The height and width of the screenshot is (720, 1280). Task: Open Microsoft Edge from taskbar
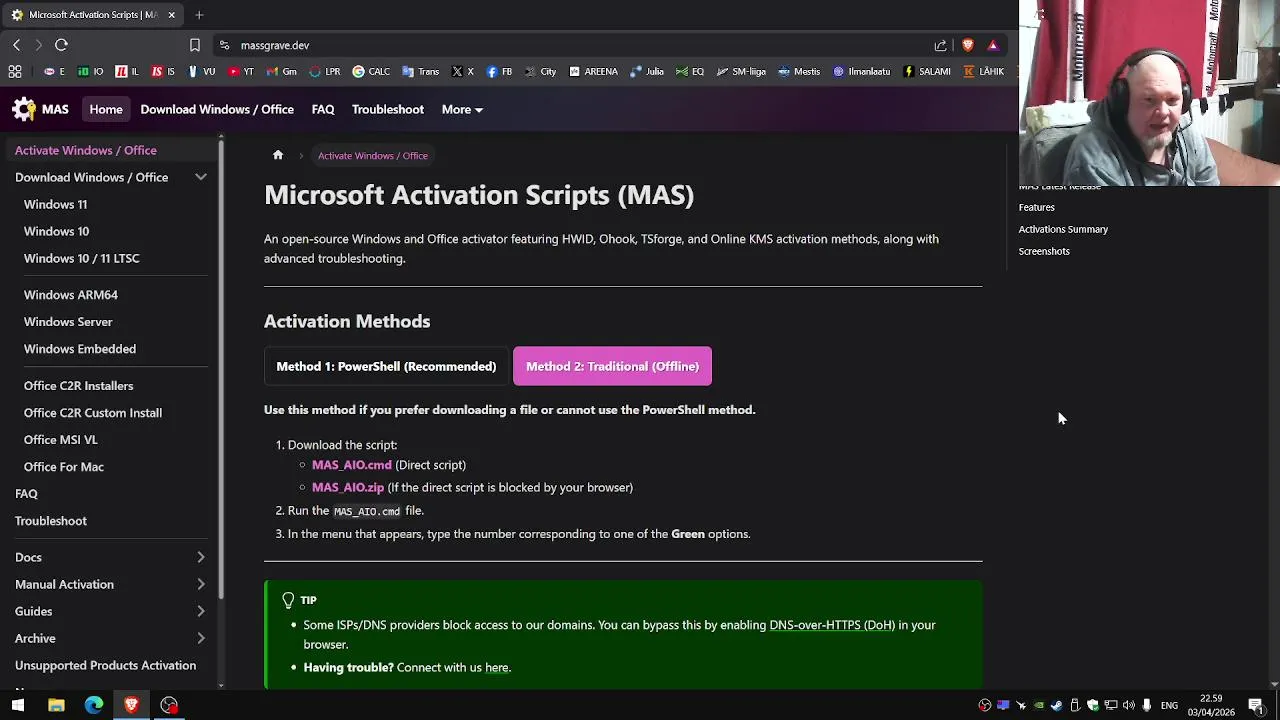click(94, 705)
